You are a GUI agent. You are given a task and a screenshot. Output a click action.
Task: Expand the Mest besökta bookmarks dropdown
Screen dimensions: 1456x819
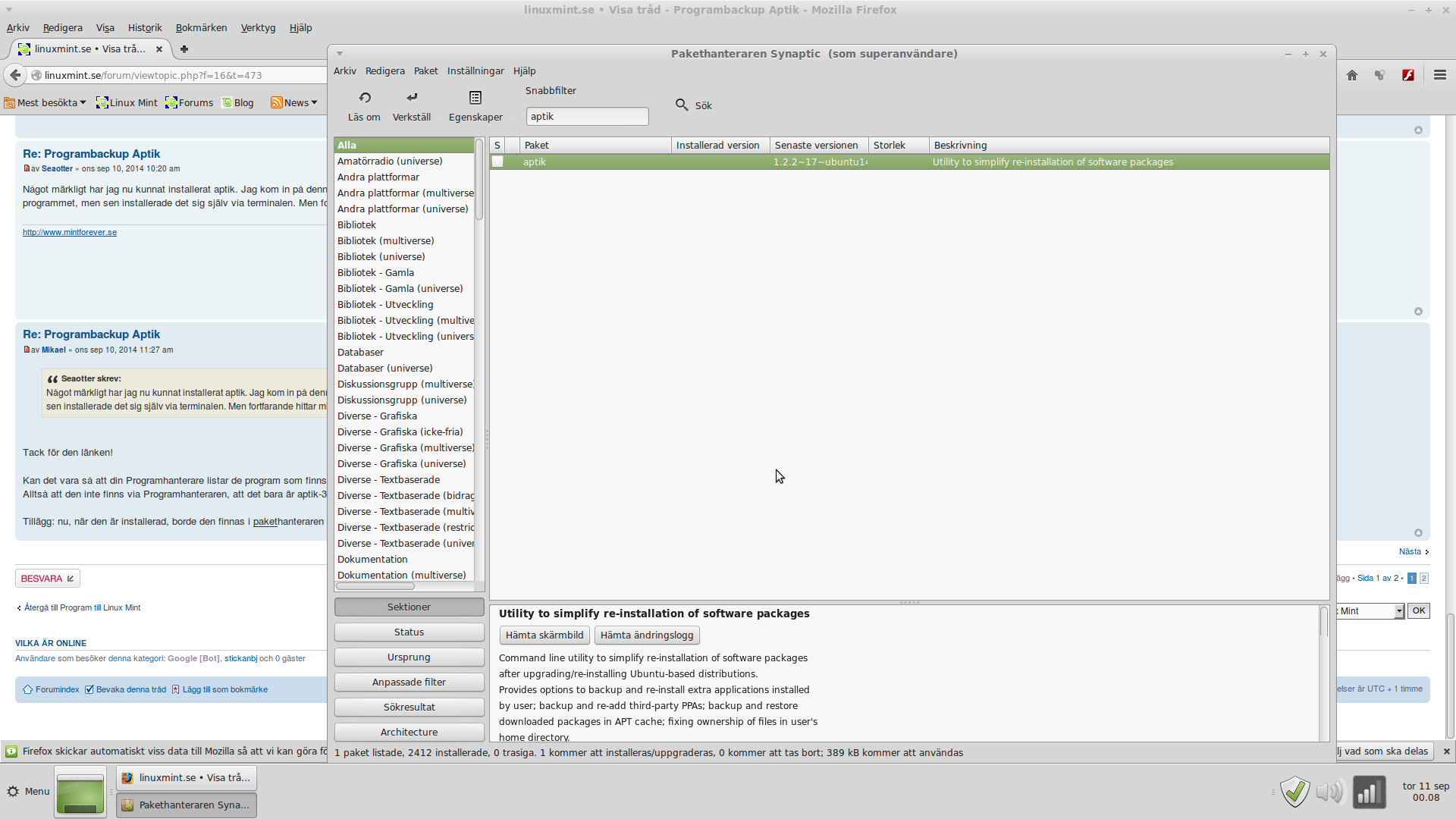coord(45,103)
